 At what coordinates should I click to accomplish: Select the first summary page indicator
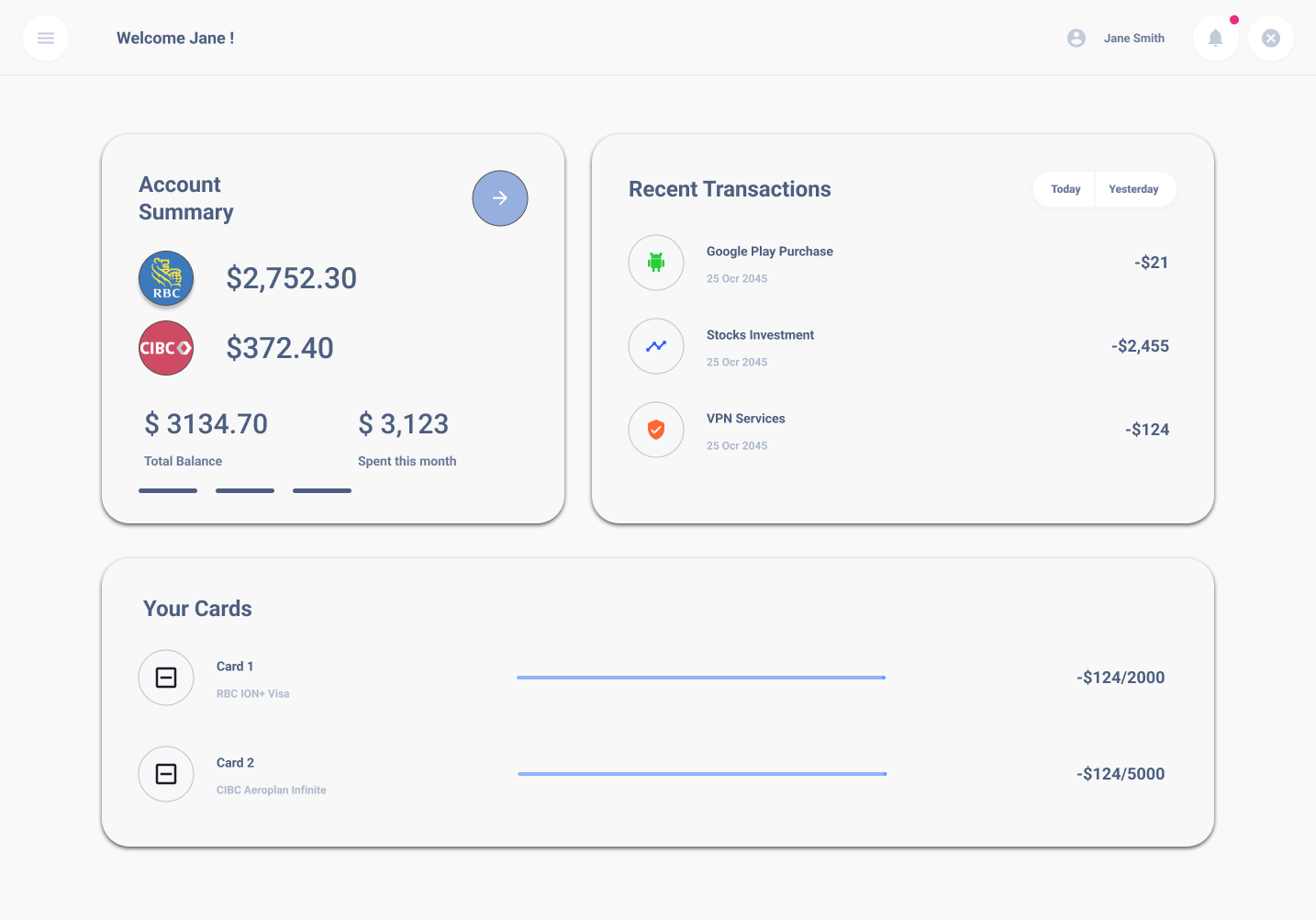click(x=168, y=491)
